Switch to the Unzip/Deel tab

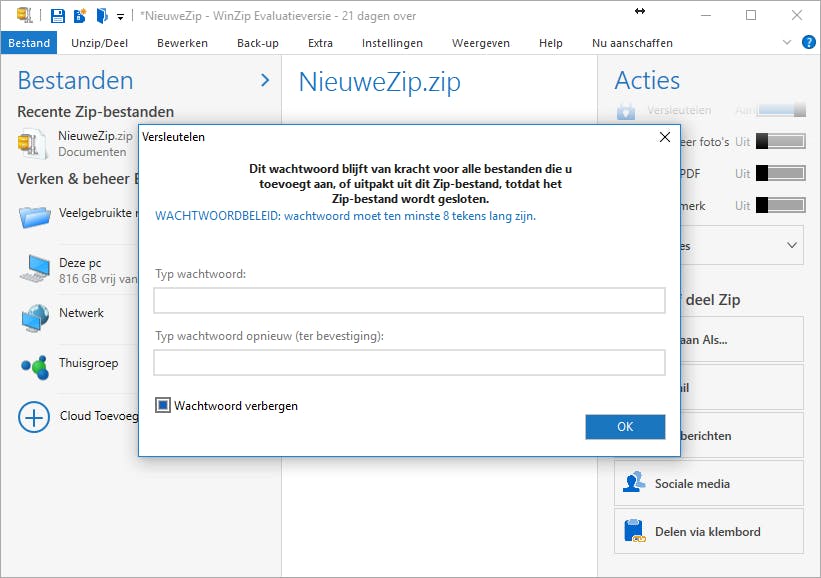pos(99,43)
